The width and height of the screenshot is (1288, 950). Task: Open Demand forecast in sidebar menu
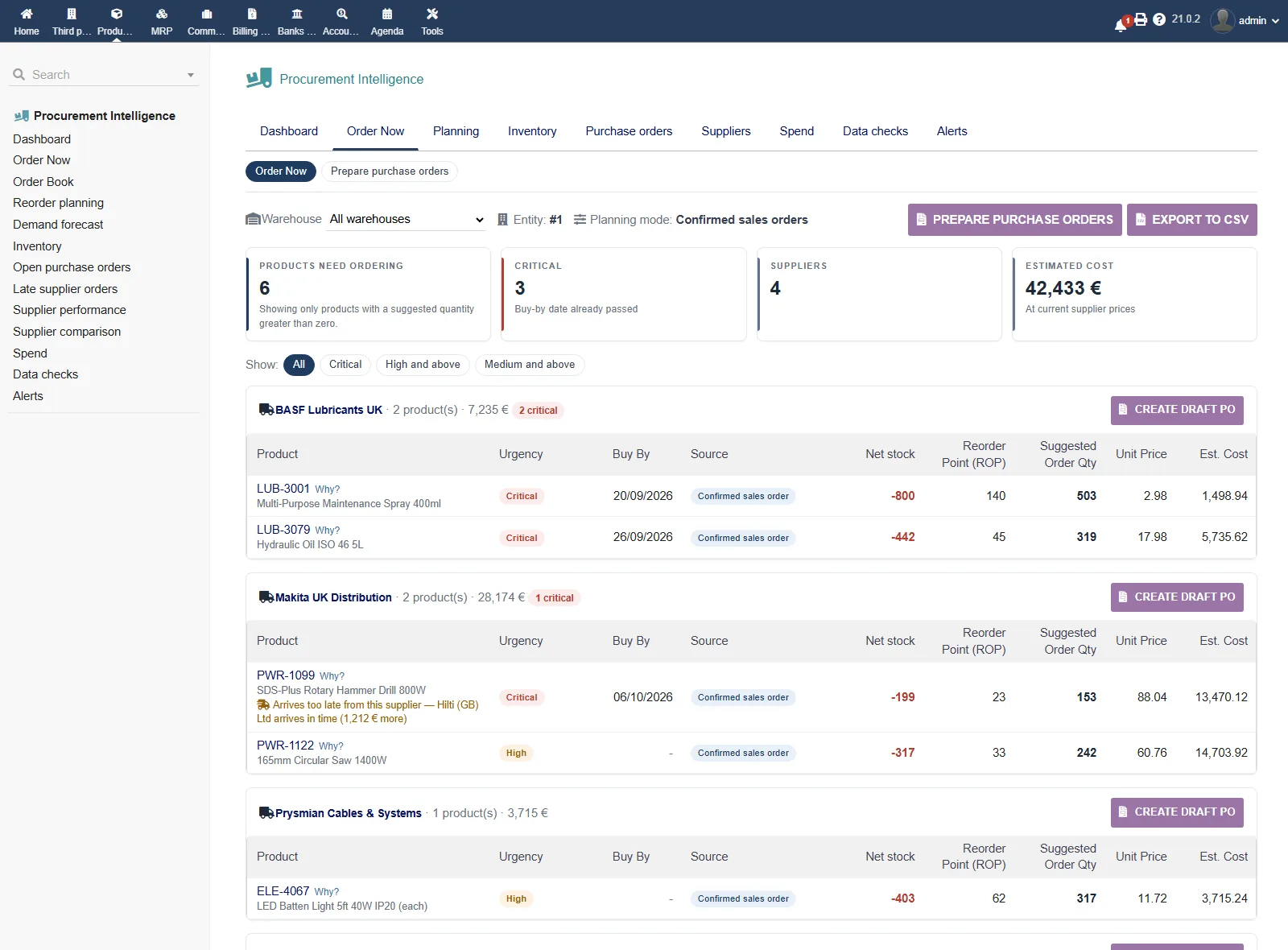[x=58, y=225]
